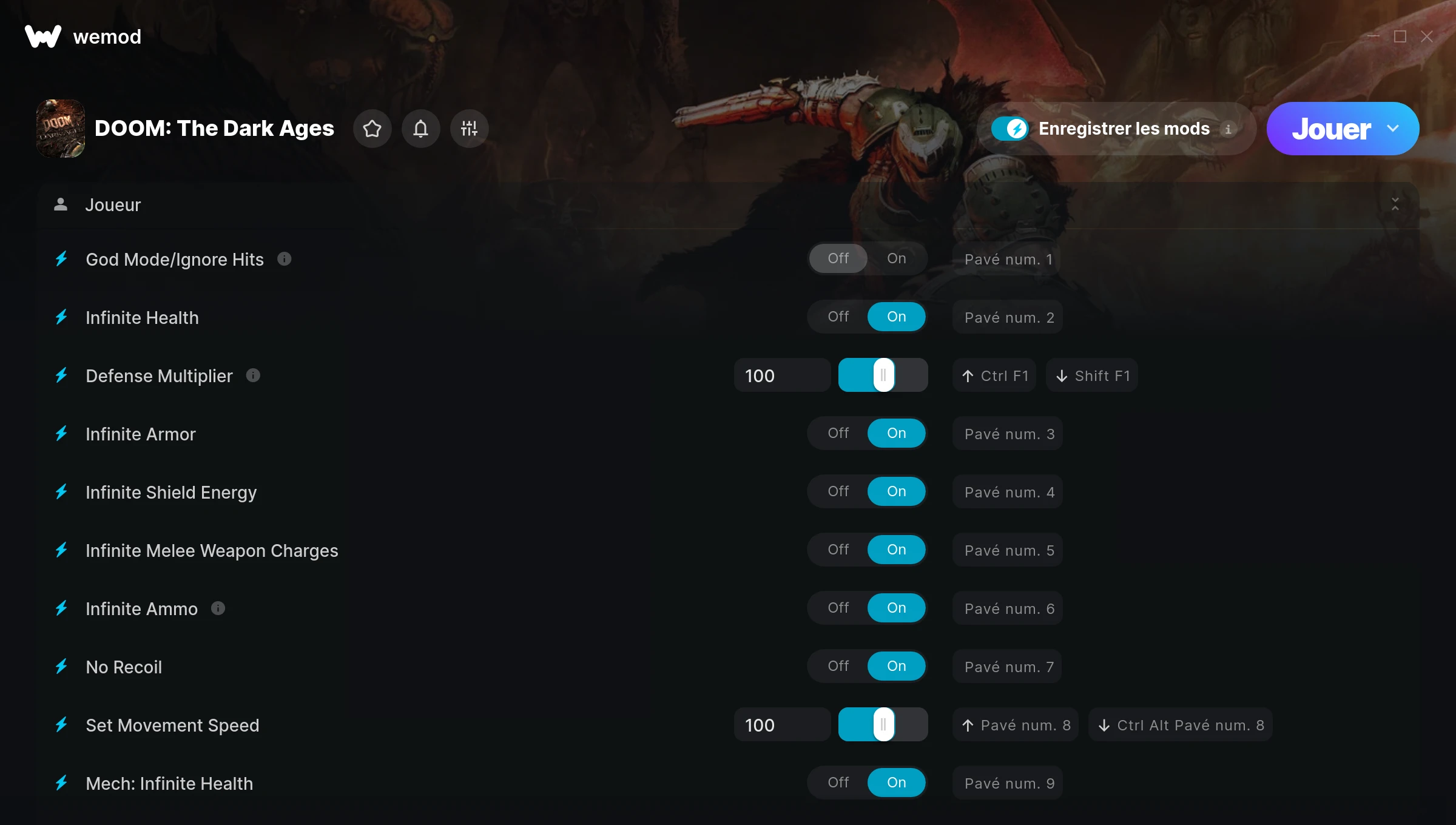Open notifications bell for this game
This screenshot has height=825, width=1456.
(420, 129)
